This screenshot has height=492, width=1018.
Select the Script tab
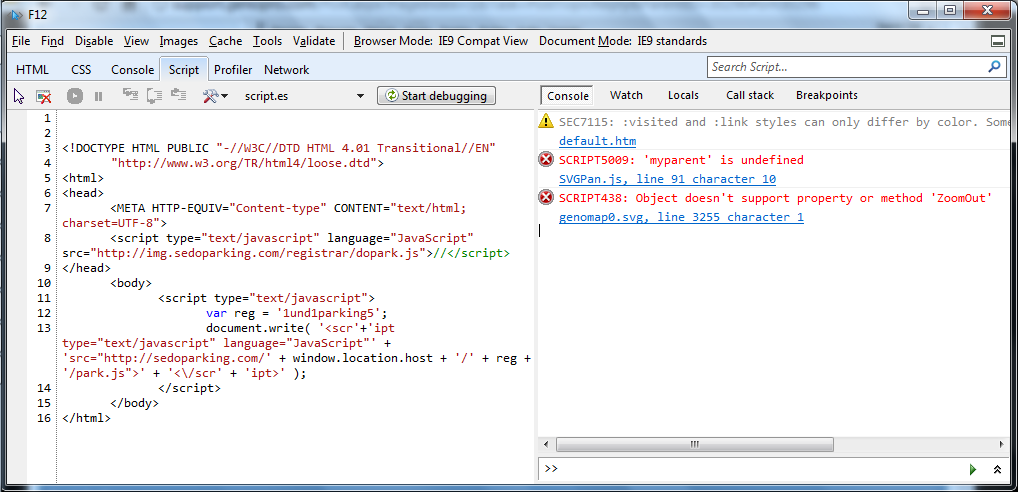pyautogui.click(x=184, y=69)
